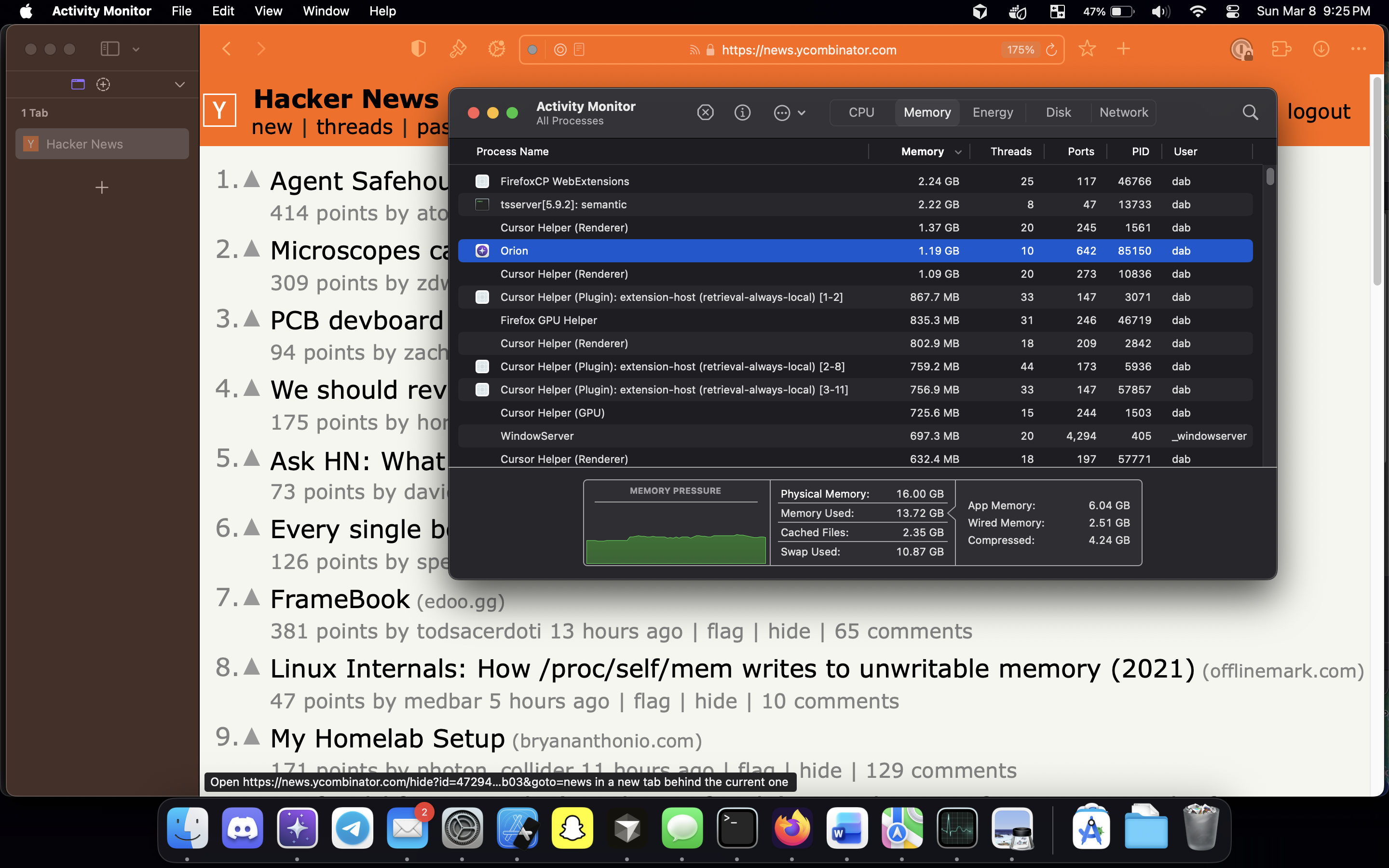Image resolution: width=1389 pixels, height=868 pixels.
Task: Click the web extensions puzzle icon in Safari
Action: click(1281, 49)
